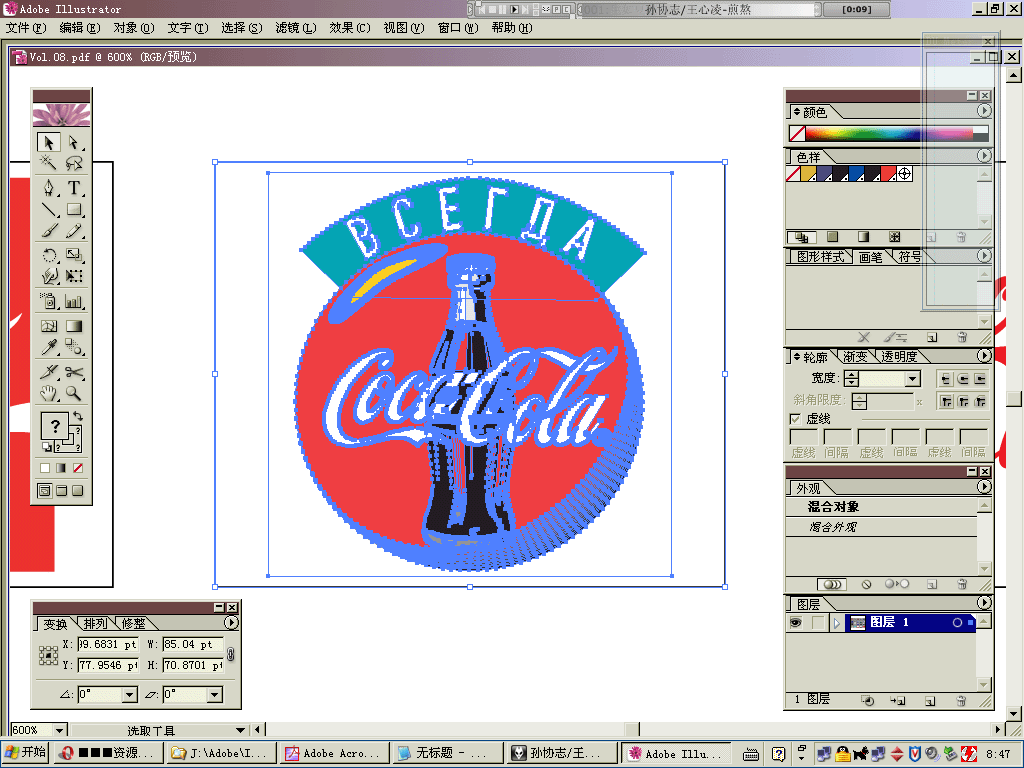The width and height of the screenshot is (1024, 768).
Task: Click the Windows 开始 start button
Action: (25, 752)
